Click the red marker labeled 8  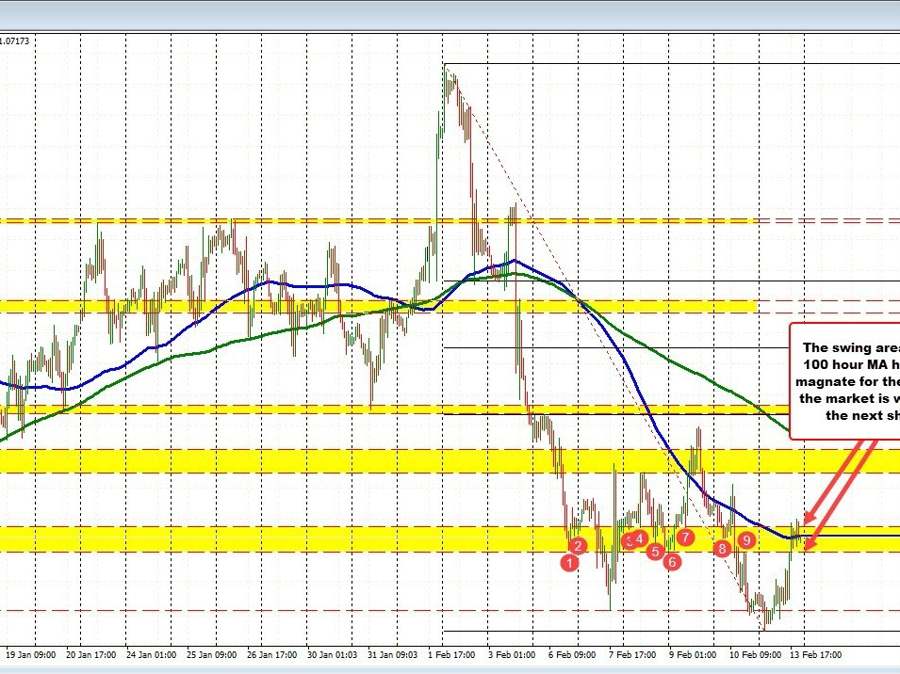722,548
